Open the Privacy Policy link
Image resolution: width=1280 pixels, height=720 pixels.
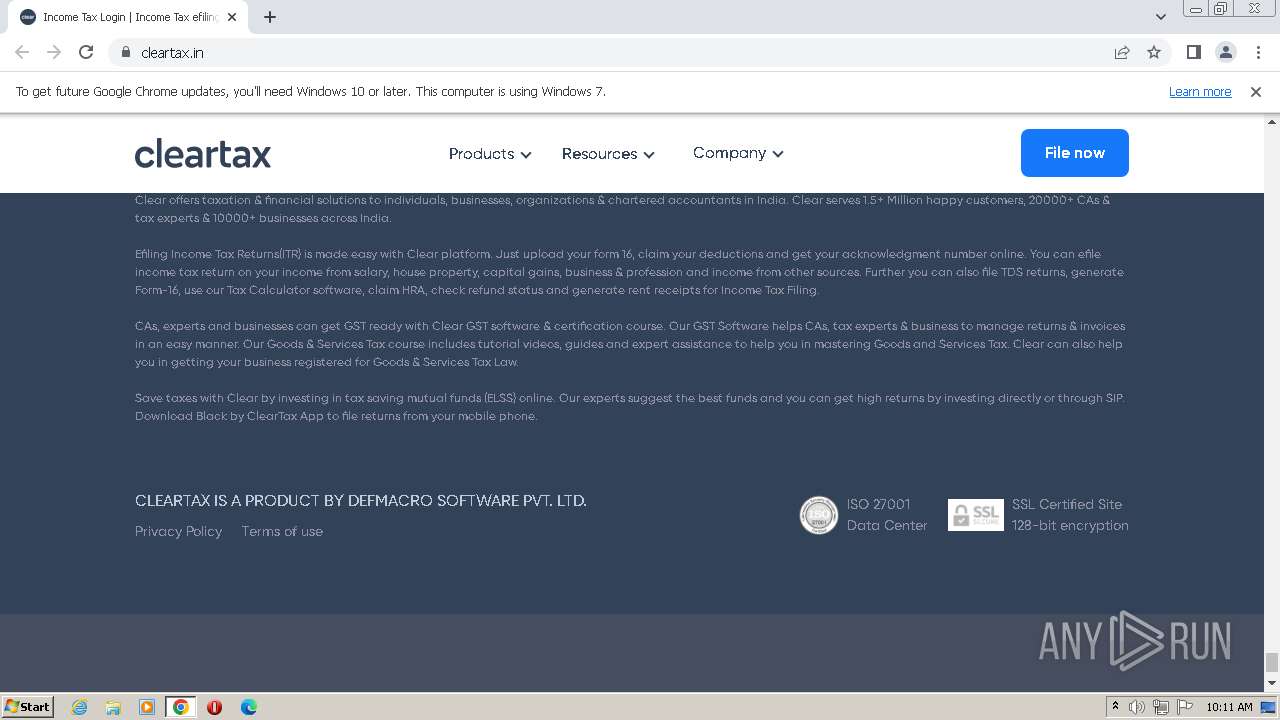tap(178, 531)
